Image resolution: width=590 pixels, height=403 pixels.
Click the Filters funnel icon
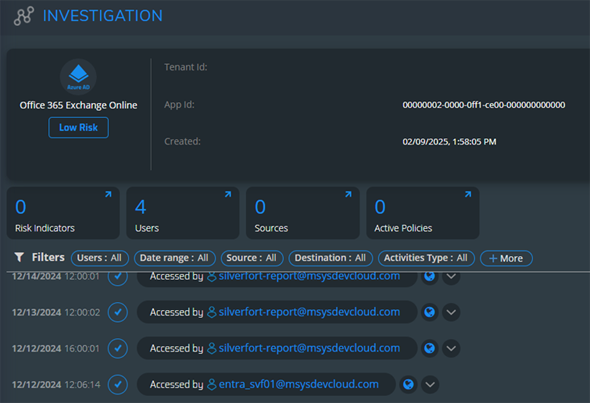pos(19,257)
